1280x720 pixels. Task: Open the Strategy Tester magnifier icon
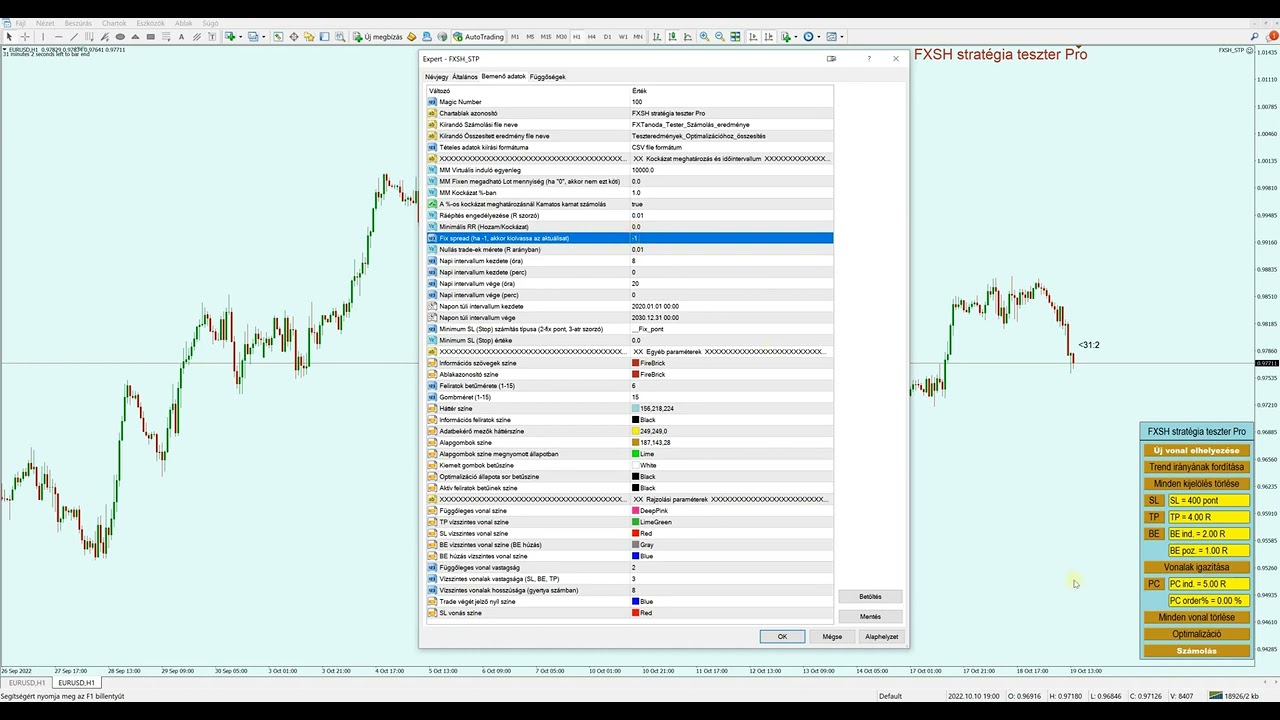point(340,37)
